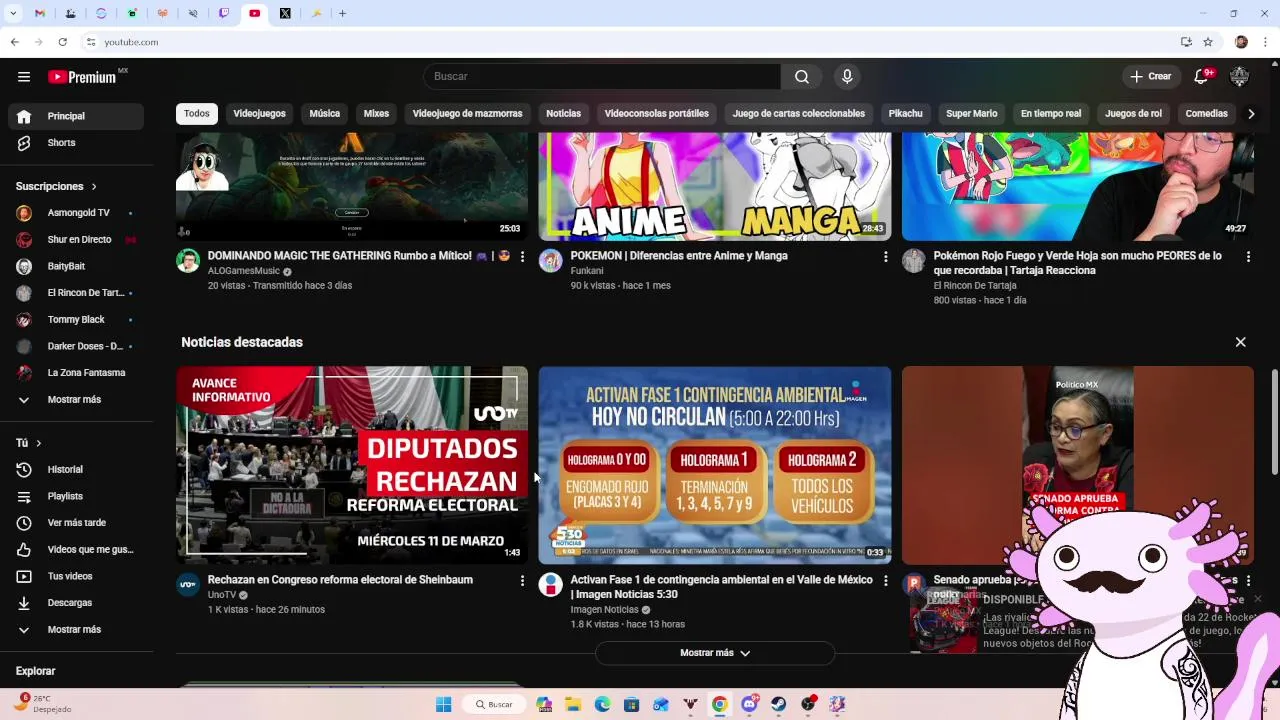
Task: Focus the Buscar search field
Action: (602, 77)
